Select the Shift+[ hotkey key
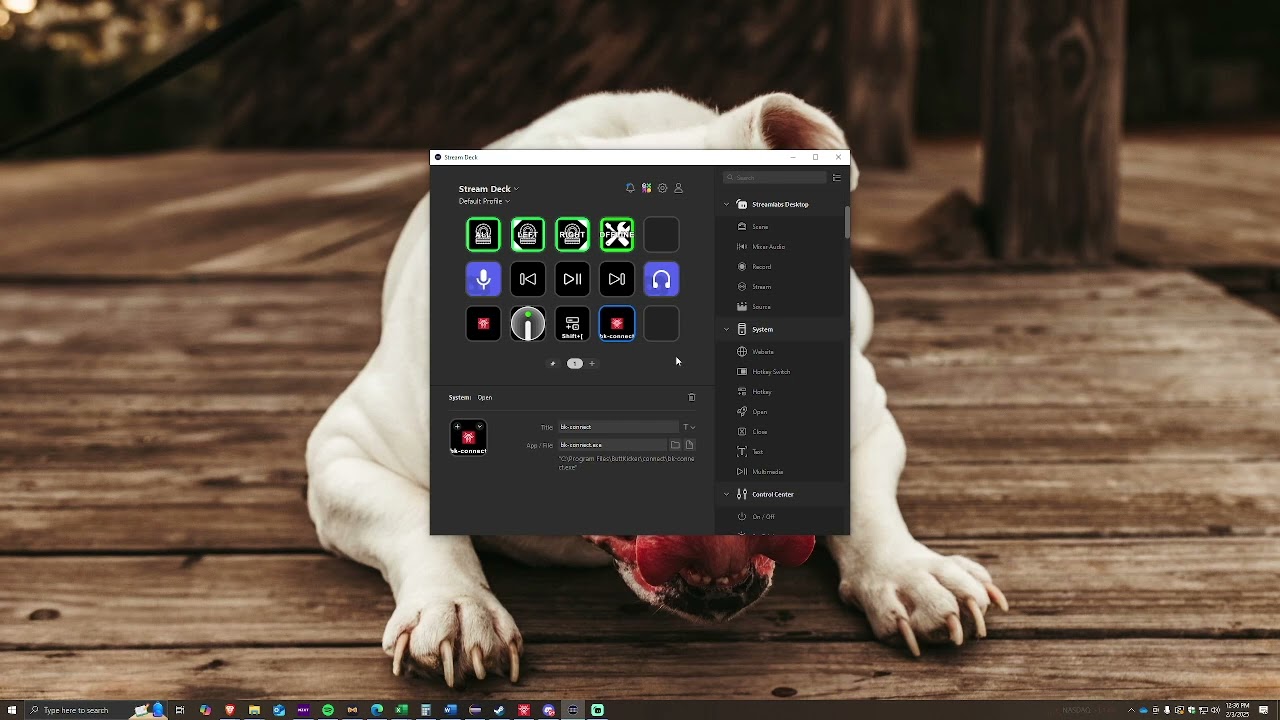The height and width of the screenshot is (720, 1280). click(x=572, y=324)
